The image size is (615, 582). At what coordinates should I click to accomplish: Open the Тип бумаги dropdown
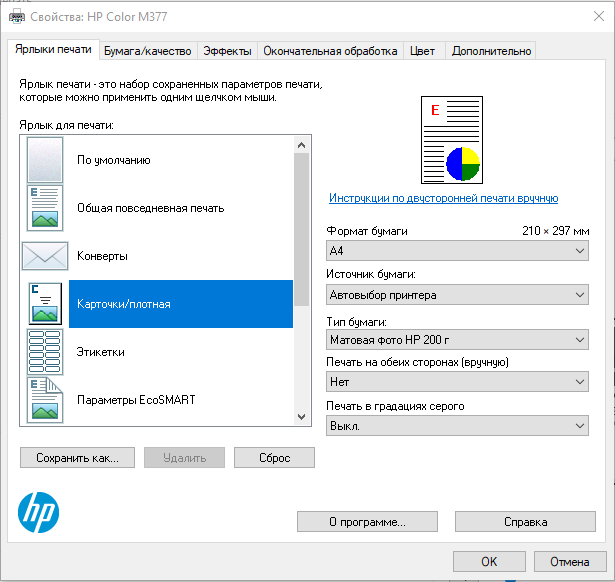[x=457, y=340]
